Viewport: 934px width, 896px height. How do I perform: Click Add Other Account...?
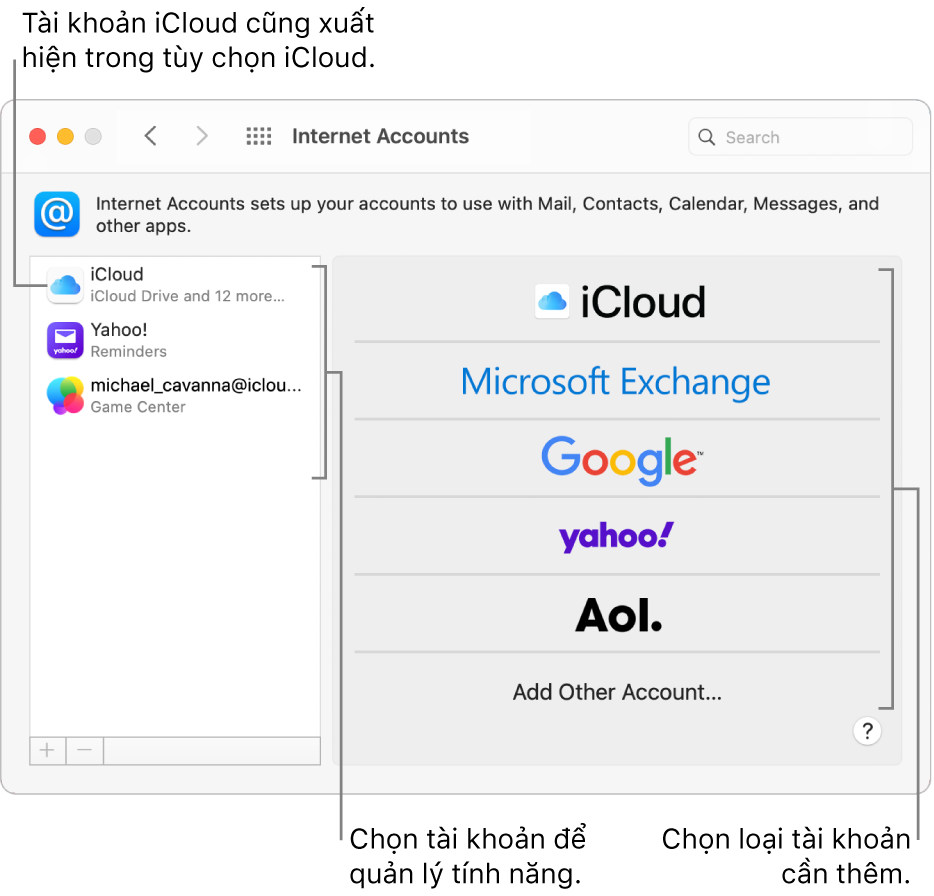617,692
